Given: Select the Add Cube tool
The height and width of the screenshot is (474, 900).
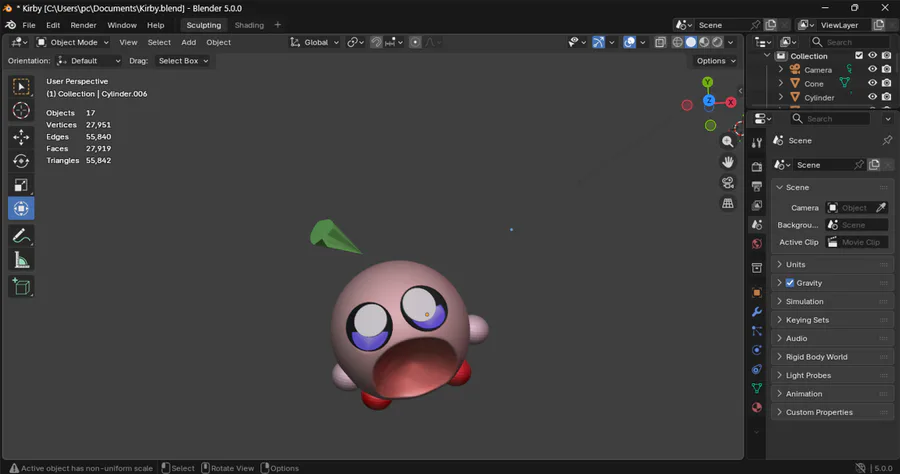Looking at the screenshot, I should click(x=21, y=286).
